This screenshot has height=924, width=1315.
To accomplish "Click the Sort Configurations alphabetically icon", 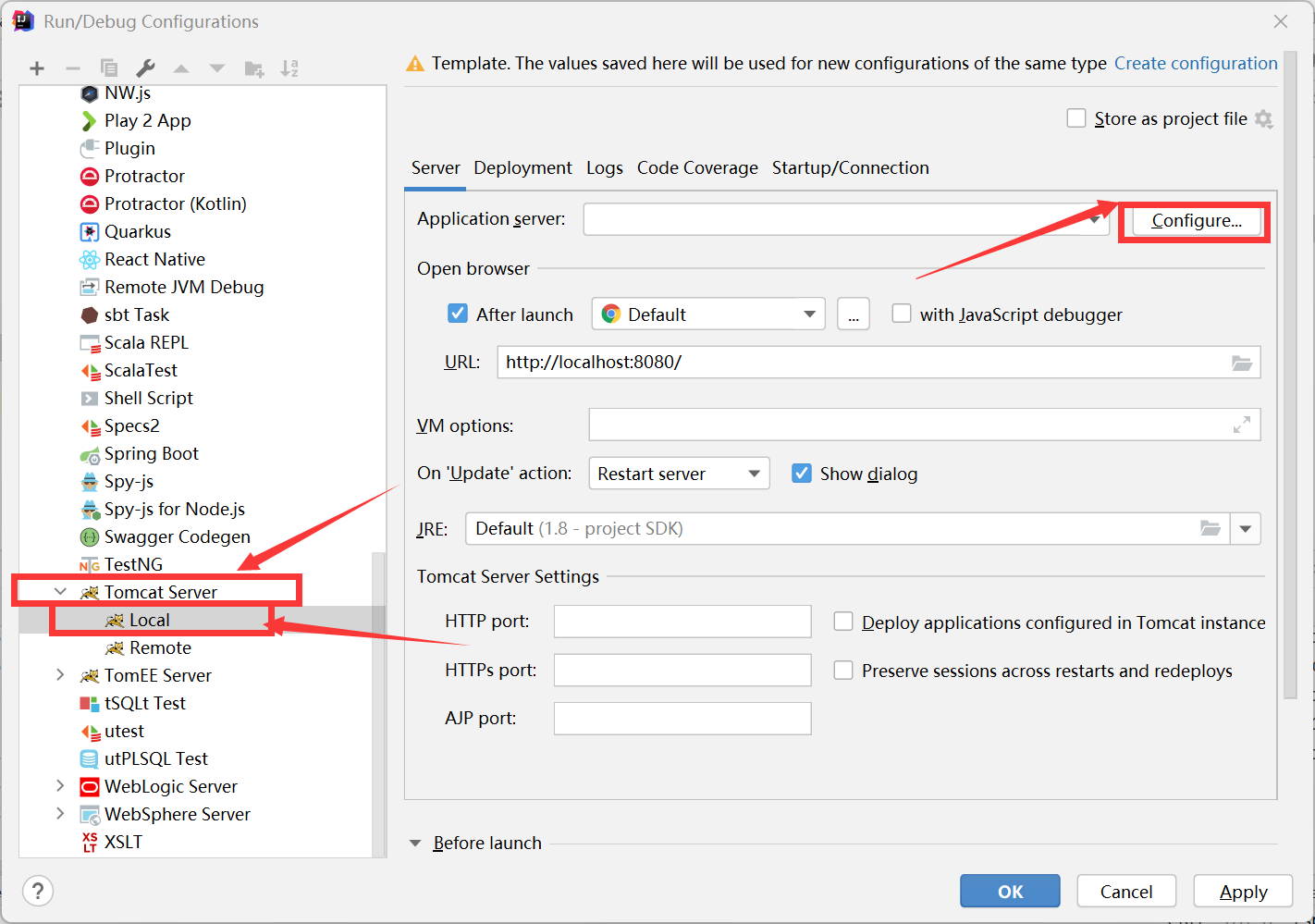I will [289, 68].
